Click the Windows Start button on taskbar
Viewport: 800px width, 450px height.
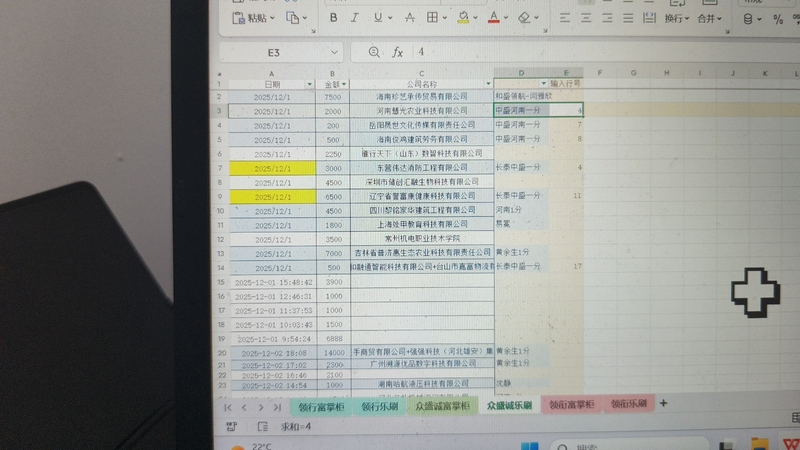click(x=529, y=445)
